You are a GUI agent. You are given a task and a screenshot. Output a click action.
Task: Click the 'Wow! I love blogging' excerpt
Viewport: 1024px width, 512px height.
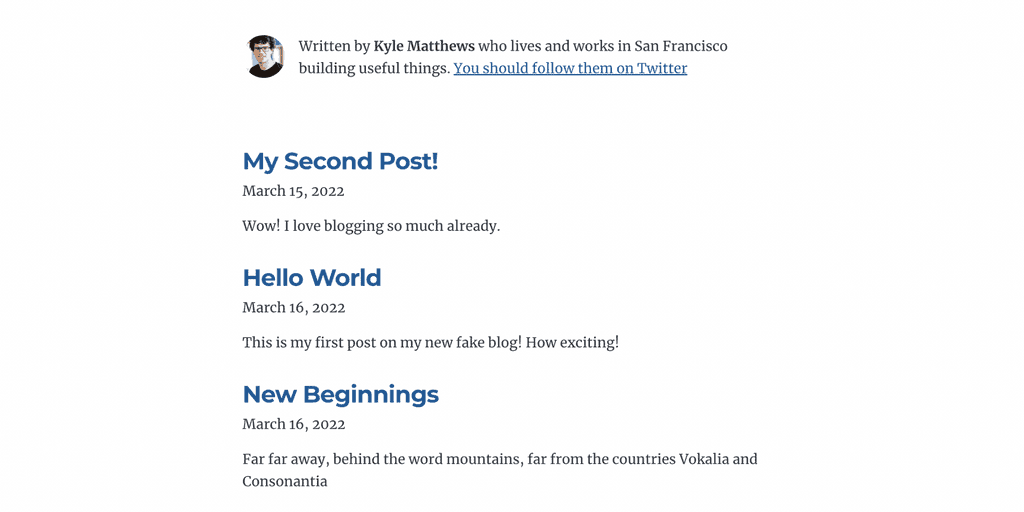click(x=370, y=226)
